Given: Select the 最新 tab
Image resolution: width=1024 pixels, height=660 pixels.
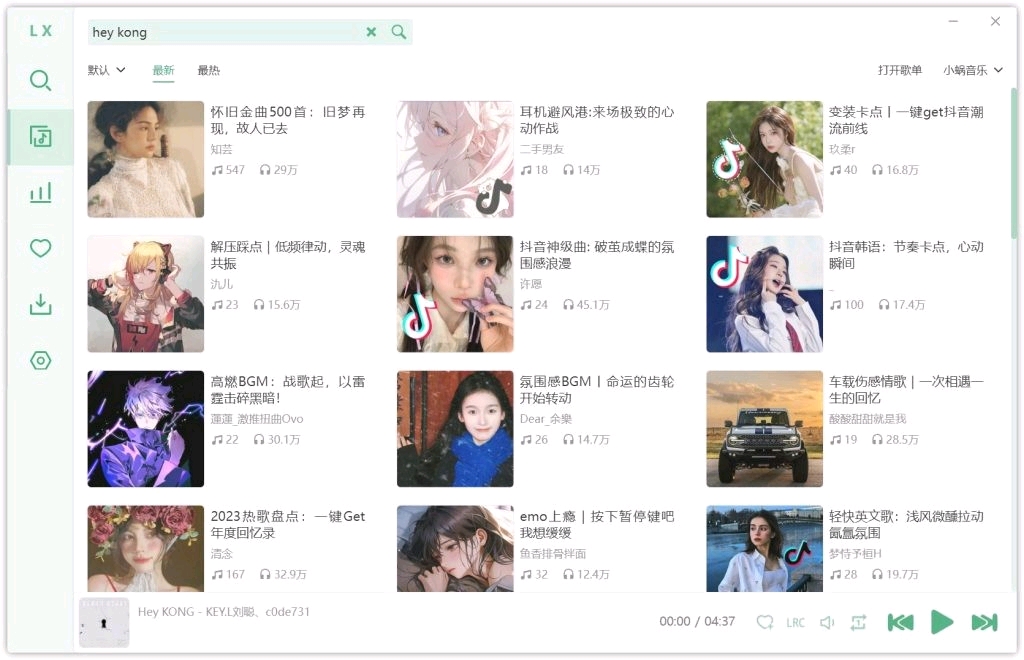Looking at the screenshot, I should click(163, 70).
